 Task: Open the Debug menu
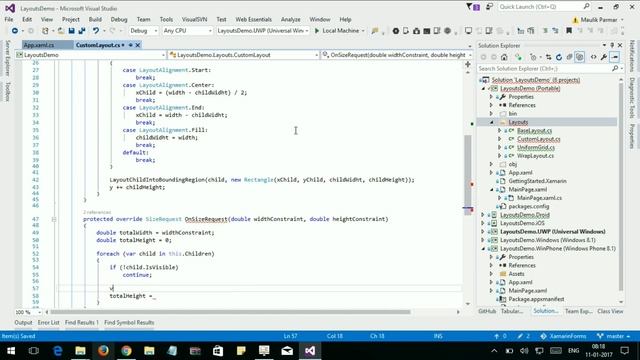tap(119, 19)
